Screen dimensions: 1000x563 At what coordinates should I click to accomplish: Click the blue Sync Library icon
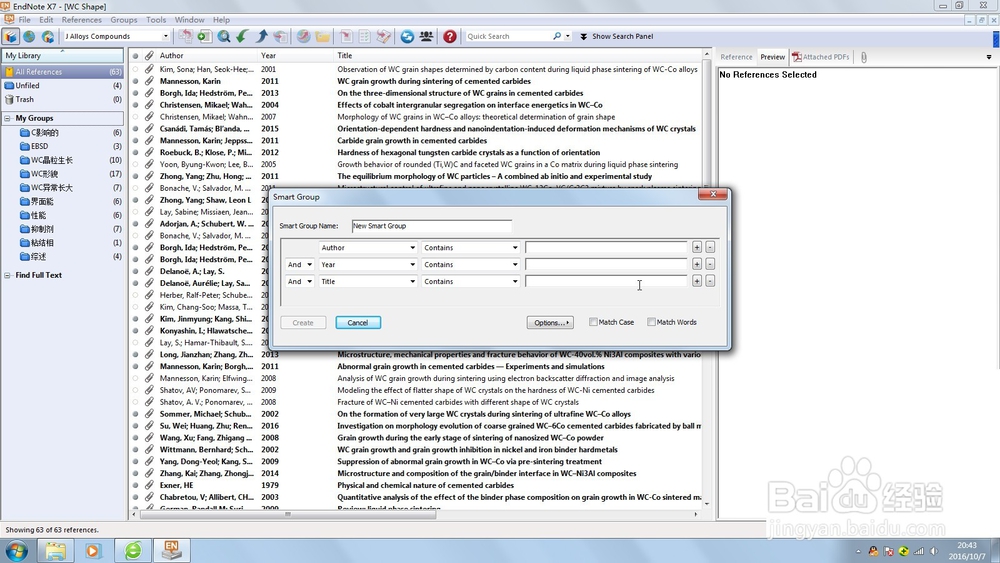pyautogui.click(x=407, y=36)
